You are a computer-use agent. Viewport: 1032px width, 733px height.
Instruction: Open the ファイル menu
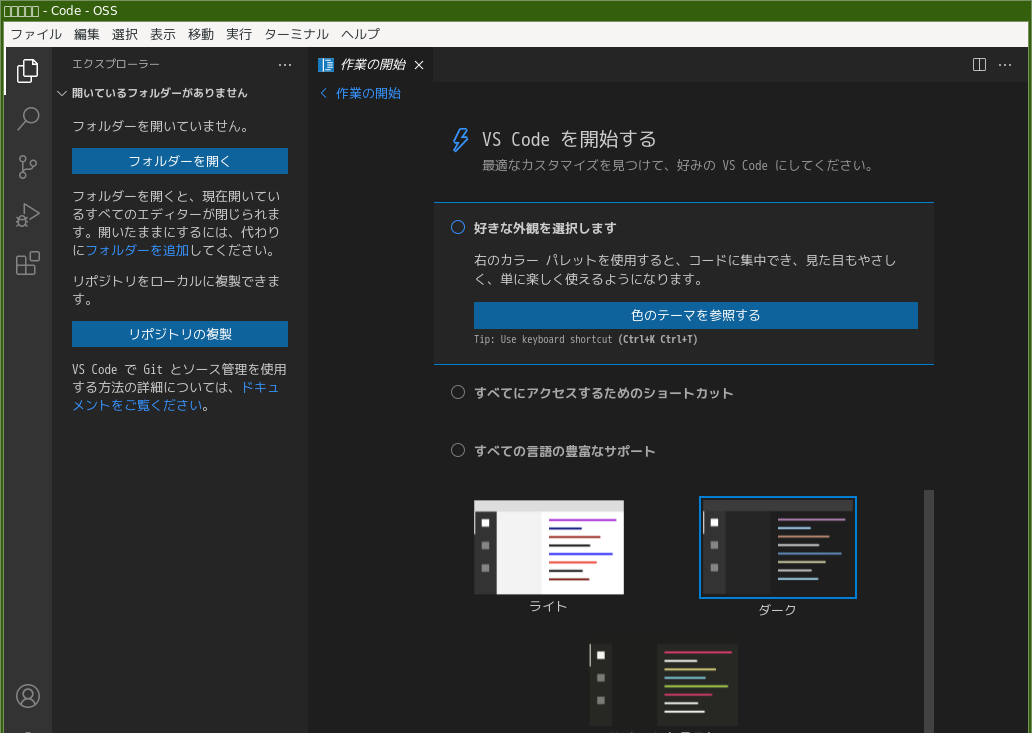(36, 34)
